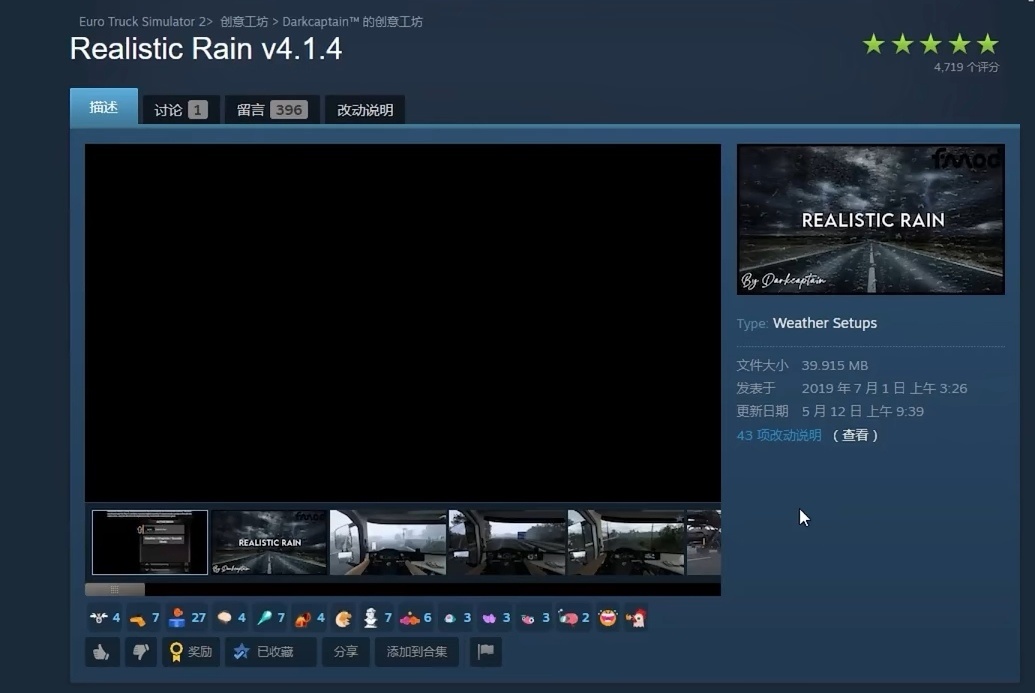Click the 5 月 12 日 上午 9:39 update date

click(863, 411)
